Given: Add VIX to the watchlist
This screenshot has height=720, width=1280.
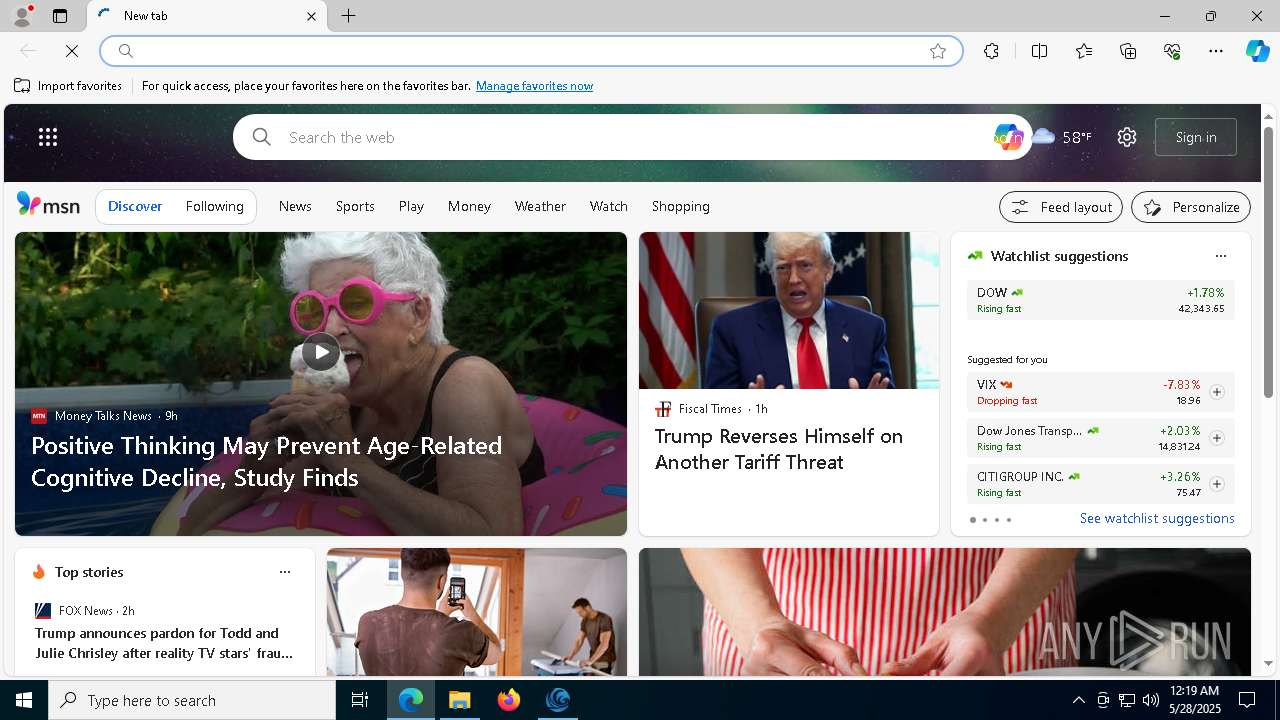Looking at the screenshot, I should coord(1216,392).
